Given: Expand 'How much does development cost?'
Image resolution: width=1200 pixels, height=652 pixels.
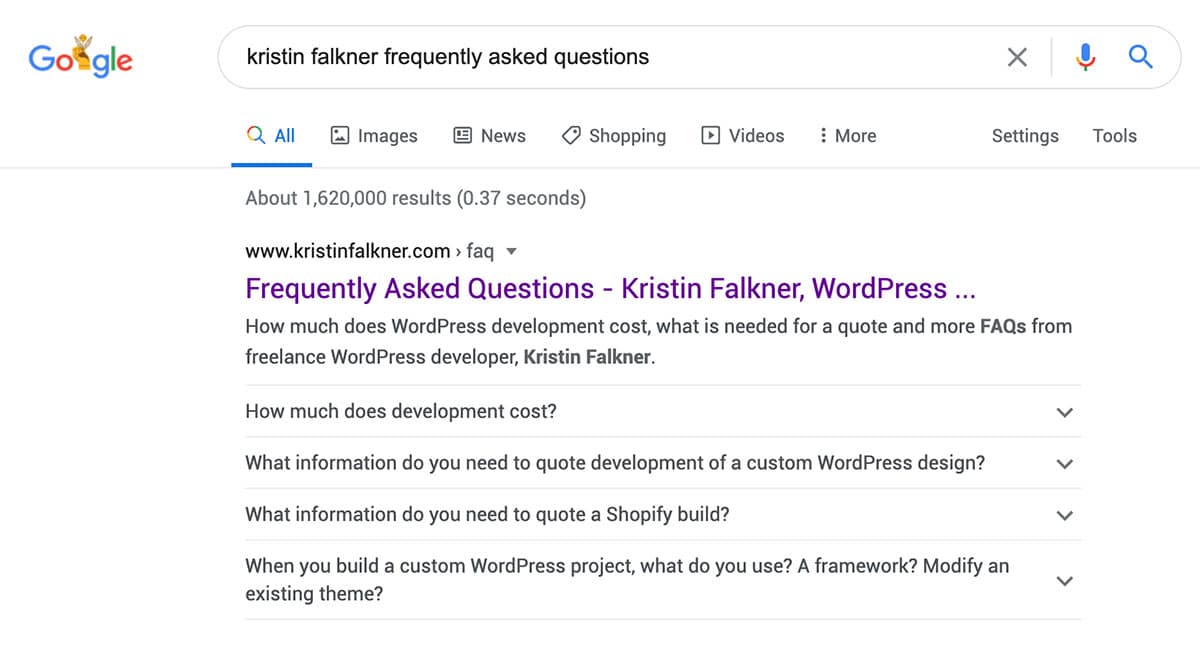Looking at the screenshot, I should (662, 411).
